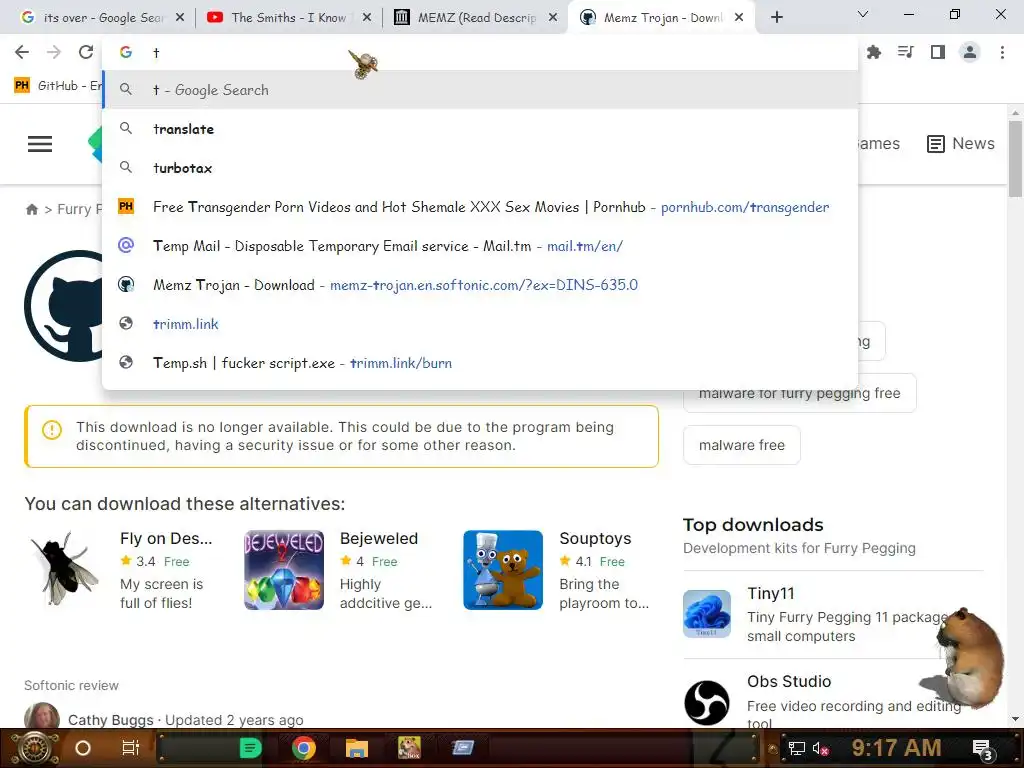This screenshot has width=1024, height=768.
Task: Open the Chrome three-dot menu
Action: (x=1002, y=52)
